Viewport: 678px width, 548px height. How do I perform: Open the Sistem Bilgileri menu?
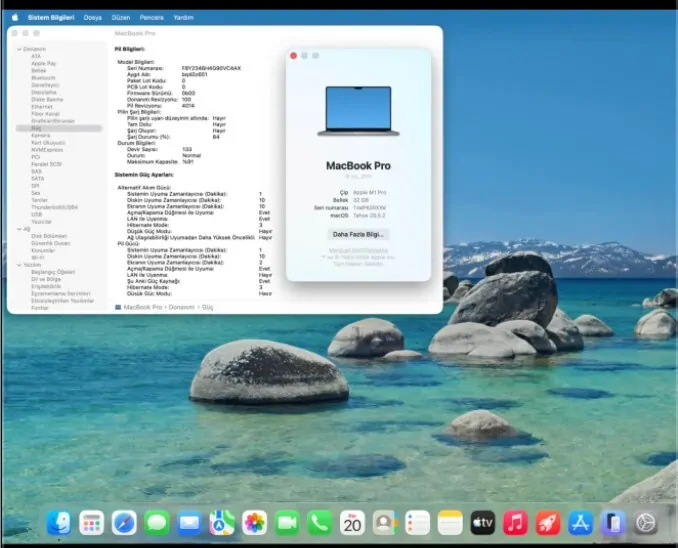pyautogui.click(x=51, y=17)
